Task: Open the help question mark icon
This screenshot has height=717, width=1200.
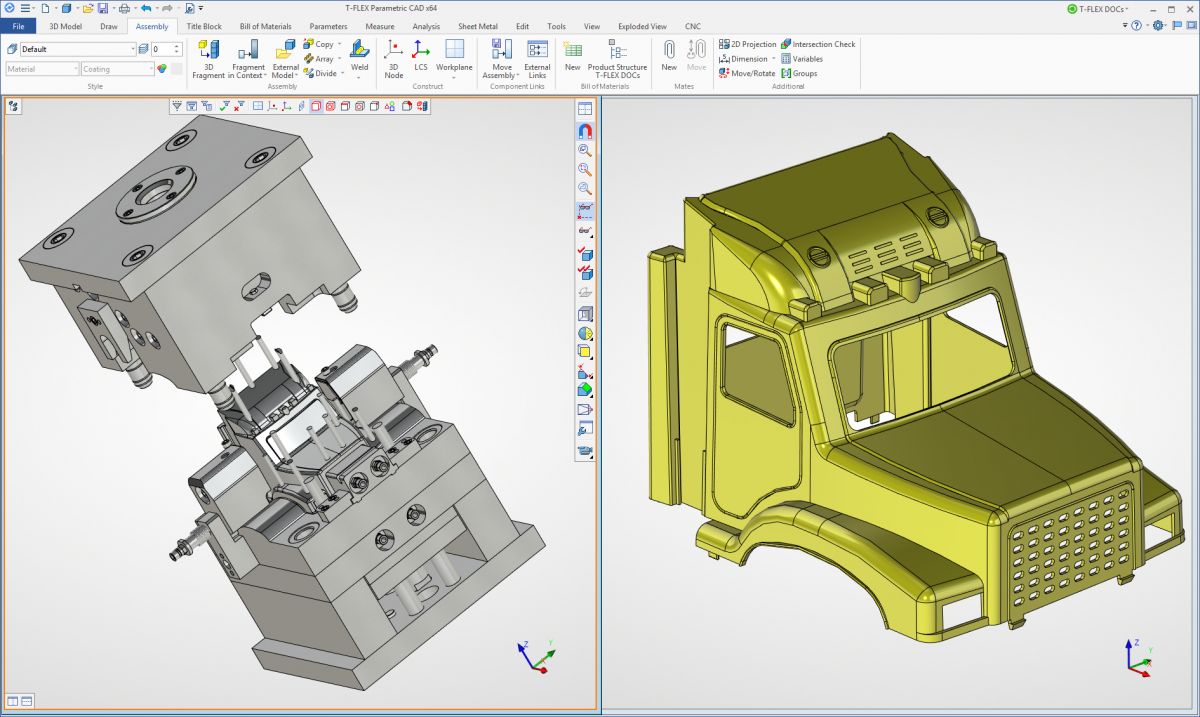Action: [x=1137, y=26]
